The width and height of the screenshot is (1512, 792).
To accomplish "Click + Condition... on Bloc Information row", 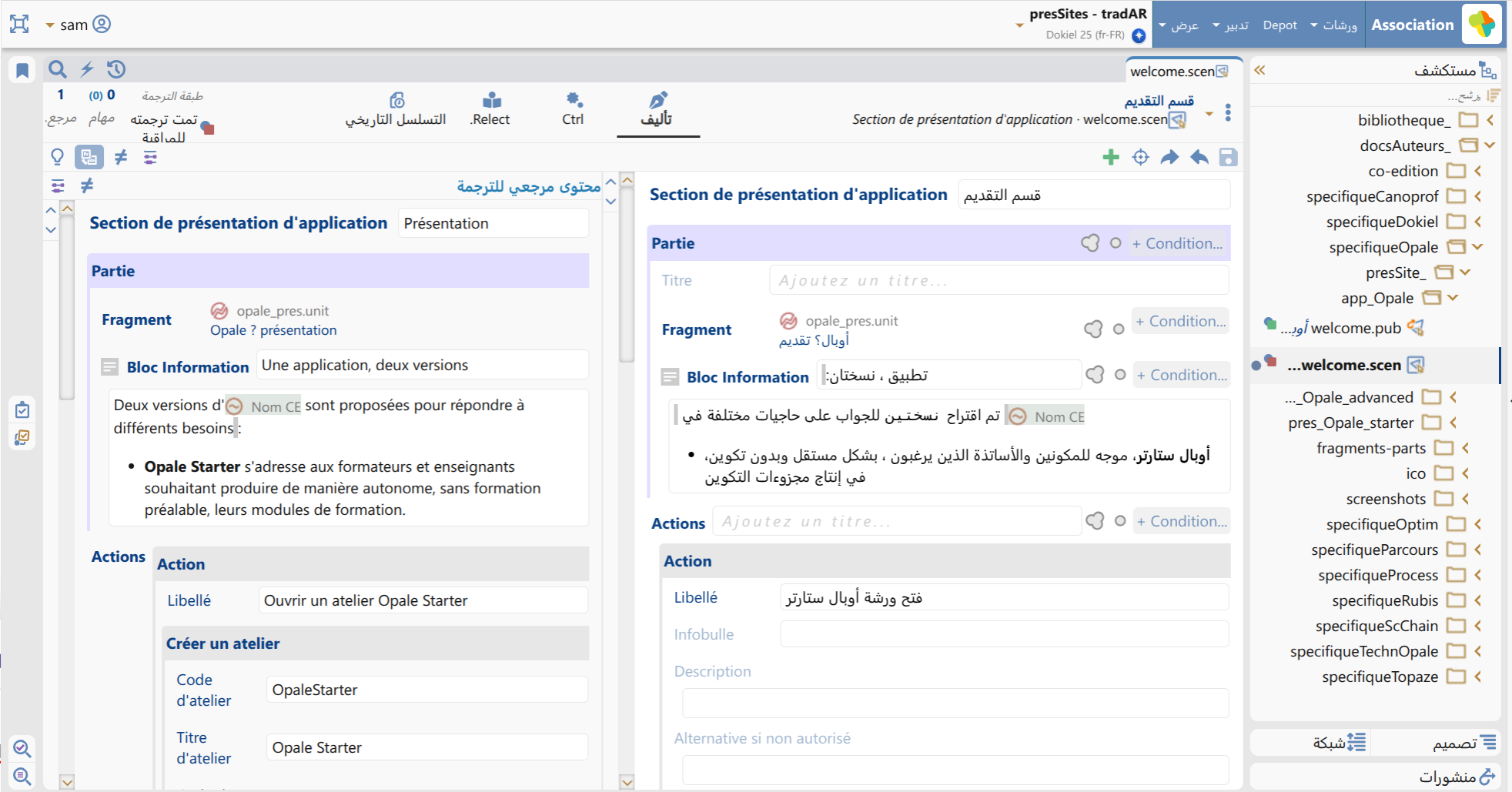I will point(1181,375).
